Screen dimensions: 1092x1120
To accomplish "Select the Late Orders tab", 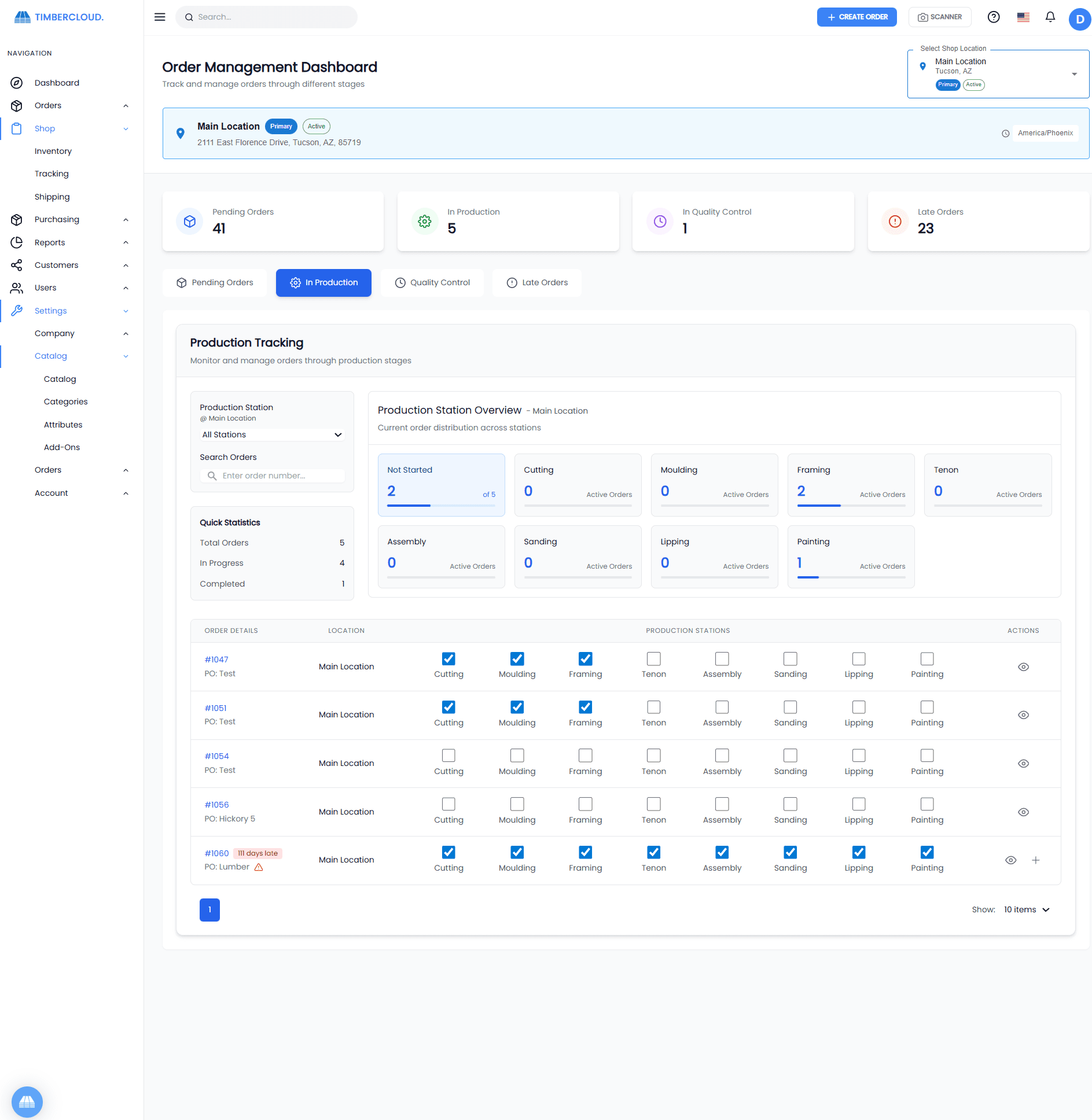I will pos(536,282).
